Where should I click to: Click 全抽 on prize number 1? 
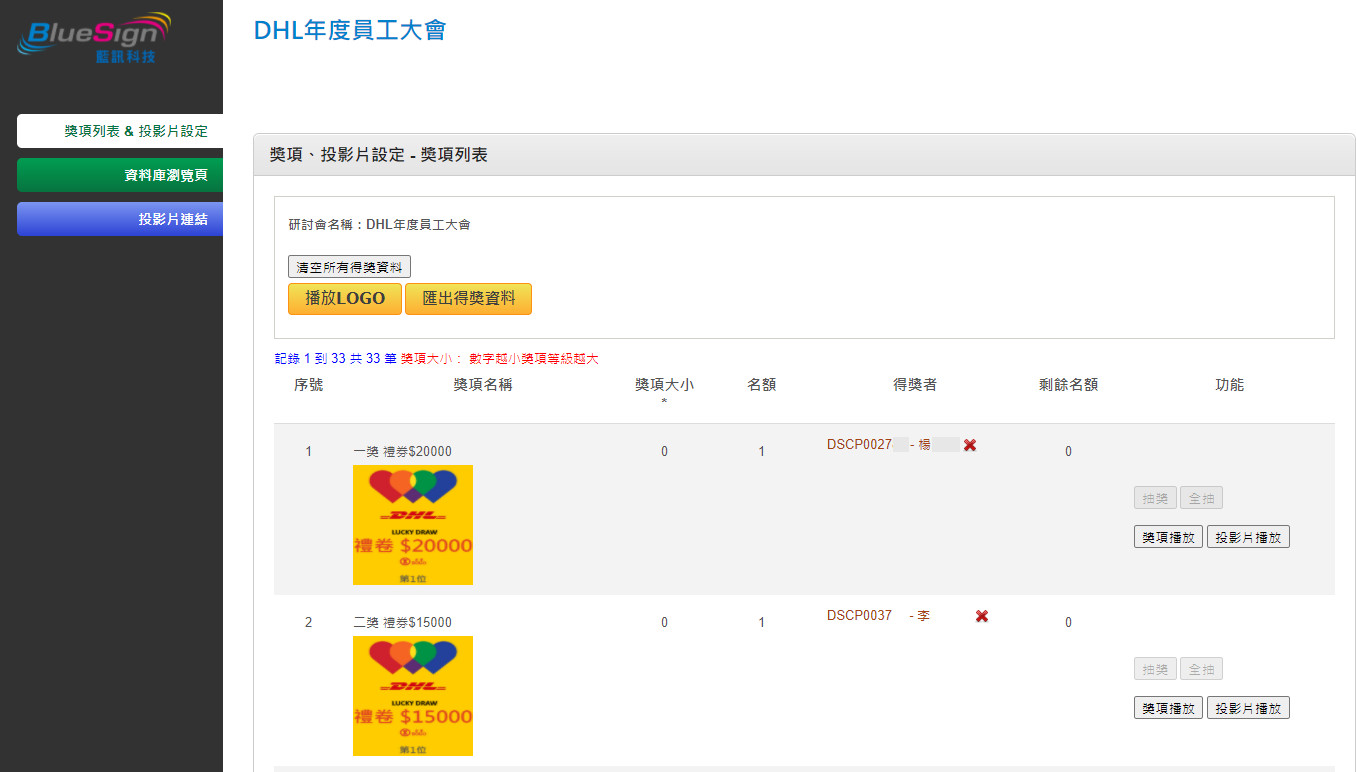click(x=1201, y=497)
